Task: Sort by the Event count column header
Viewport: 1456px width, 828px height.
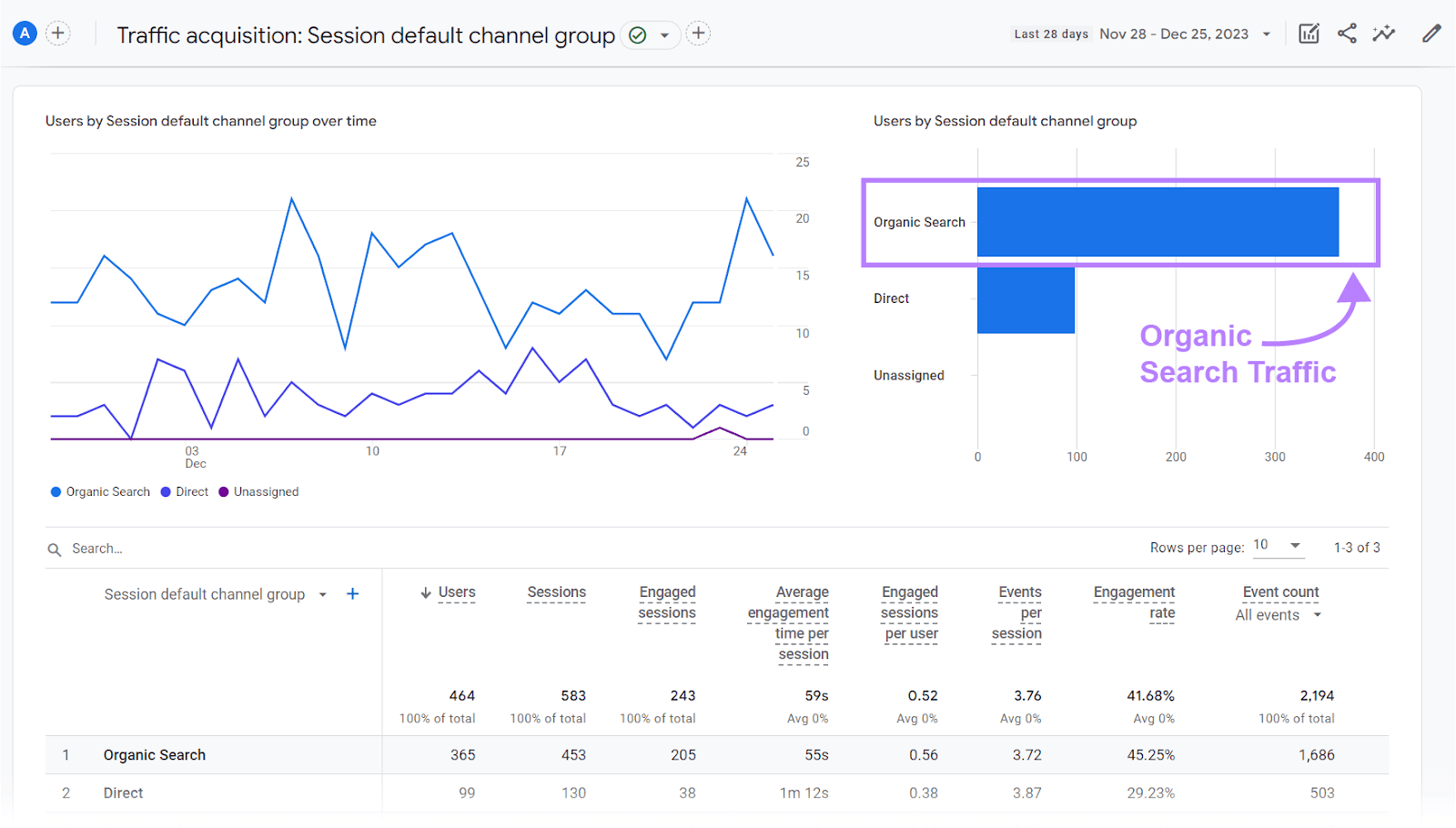Action: tap(1281, 592)
